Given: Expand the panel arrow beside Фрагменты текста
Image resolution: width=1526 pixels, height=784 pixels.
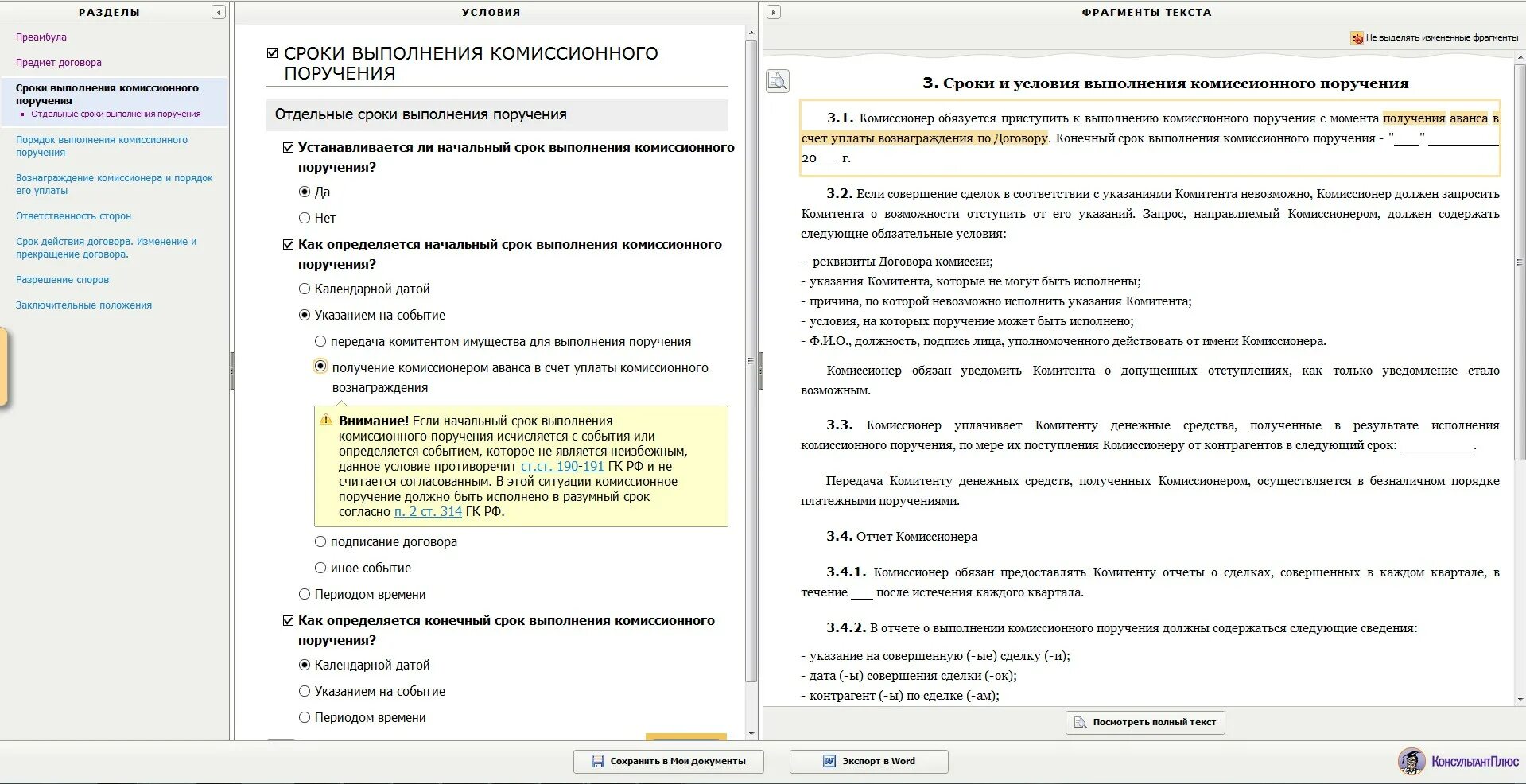Looking at the screenshot, I should tap(773, 12).
